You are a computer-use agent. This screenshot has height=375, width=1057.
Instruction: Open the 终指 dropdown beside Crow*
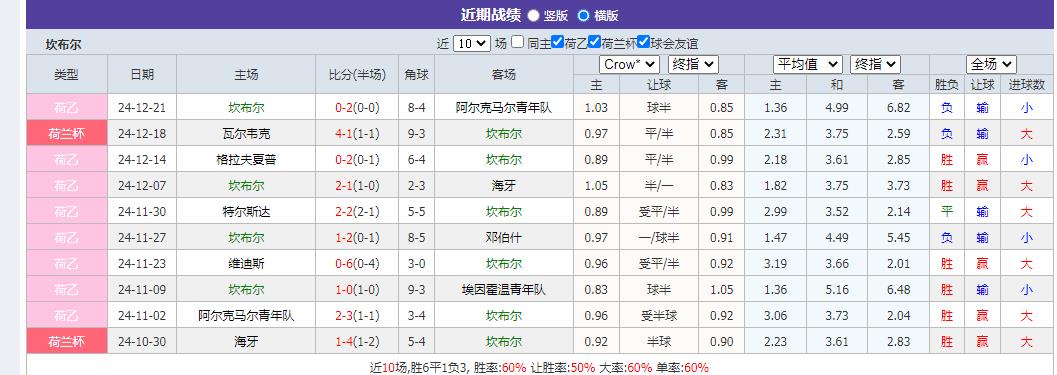(693, 65)
